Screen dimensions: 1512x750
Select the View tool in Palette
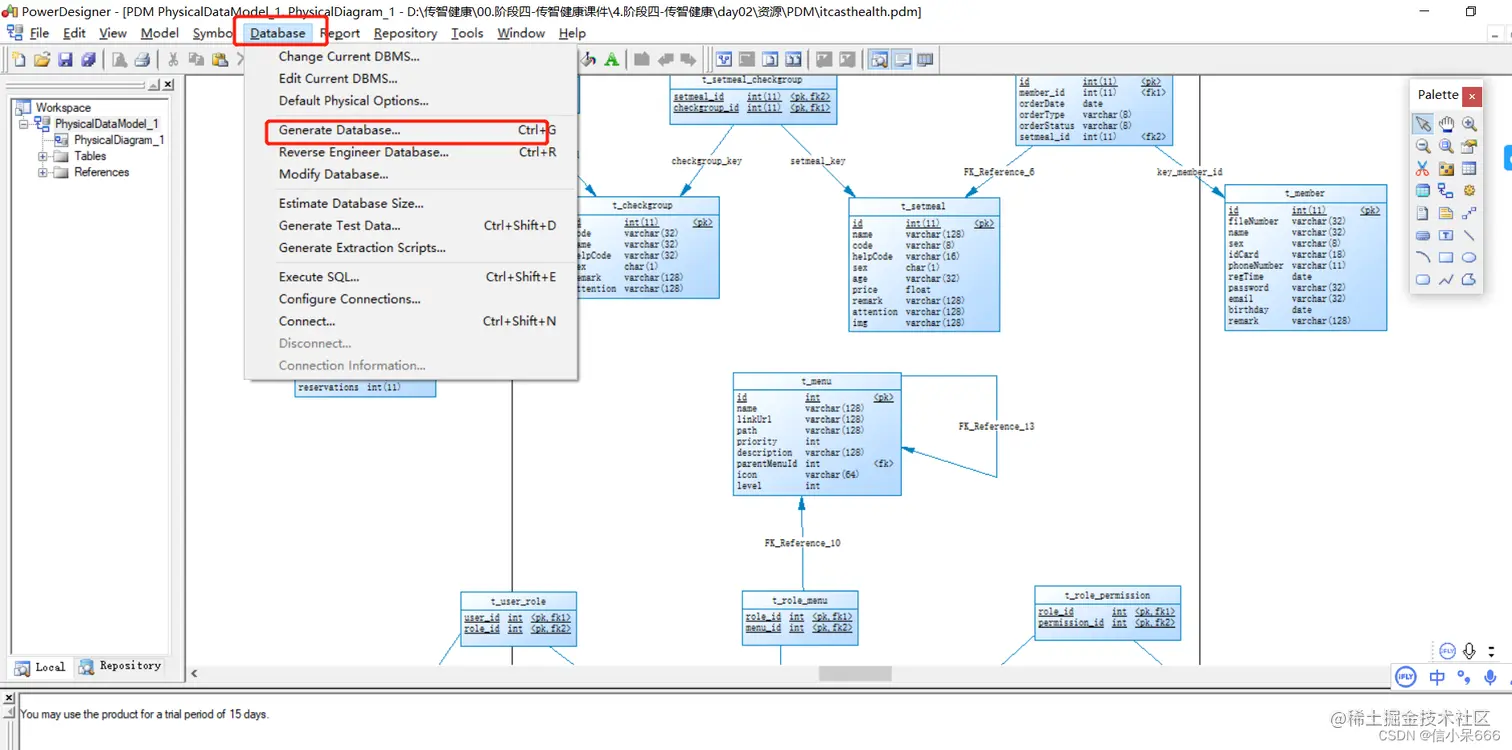click(1422, 190)
